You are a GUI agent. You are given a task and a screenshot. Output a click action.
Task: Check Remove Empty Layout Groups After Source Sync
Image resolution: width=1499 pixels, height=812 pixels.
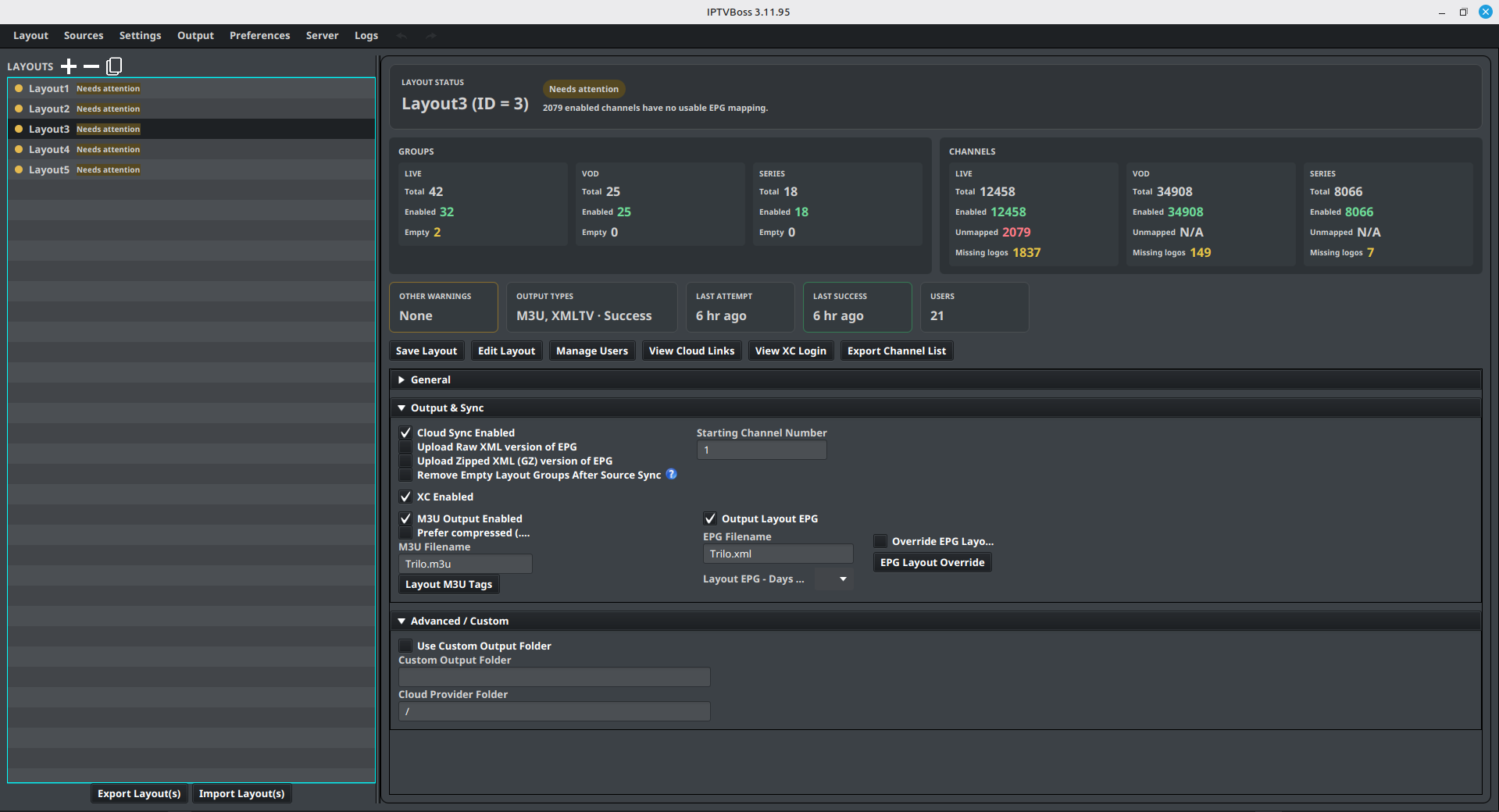click(x=405, y=475)
